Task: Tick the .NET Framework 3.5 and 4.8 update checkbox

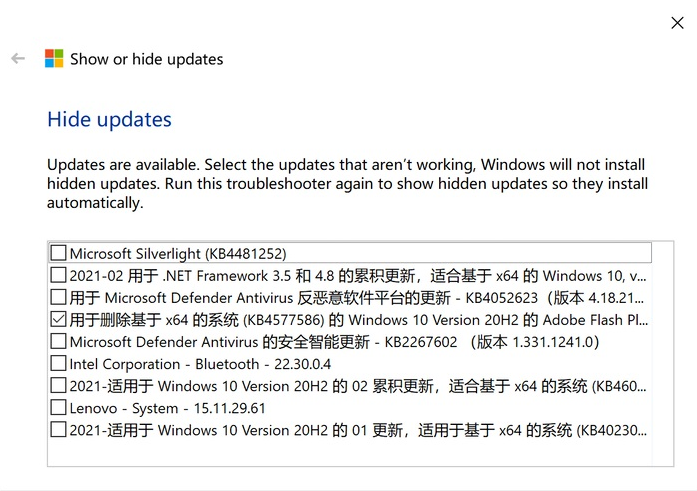Action: tap(59, 276)
